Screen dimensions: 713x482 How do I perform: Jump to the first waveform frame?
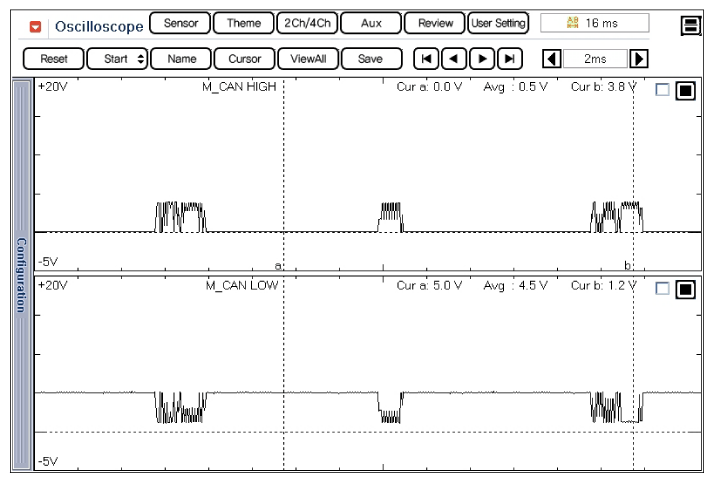coord(427,59)
